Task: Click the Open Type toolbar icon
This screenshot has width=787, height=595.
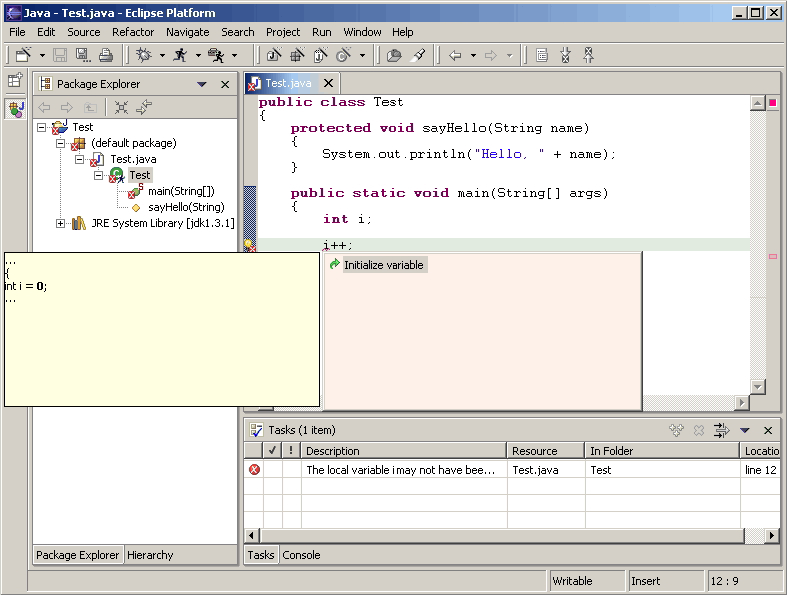Action: coord(394,55)
